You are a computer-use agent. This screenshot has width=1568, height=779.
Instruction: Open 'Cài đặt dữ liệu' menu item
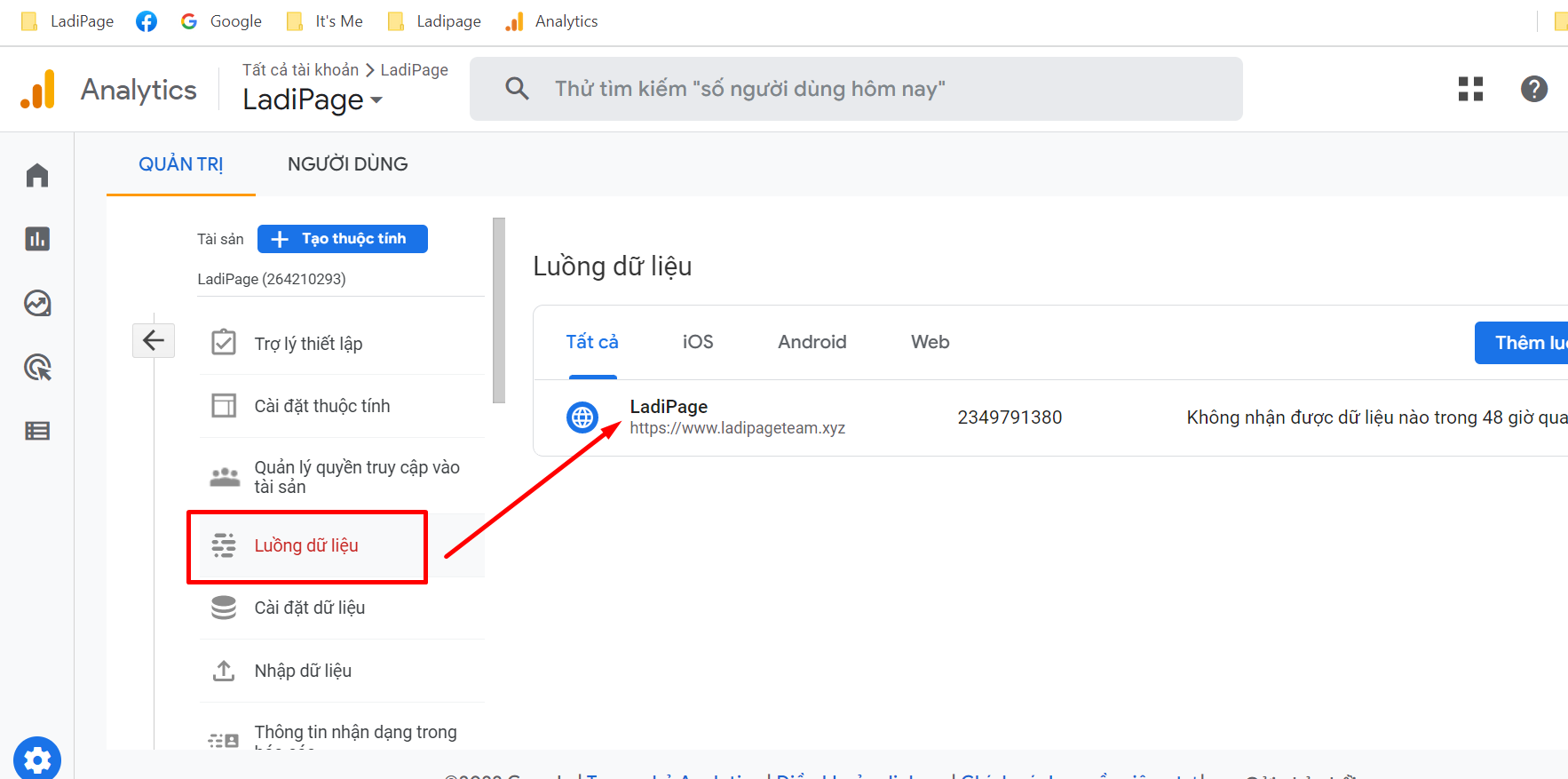click(x=309, y=608)
